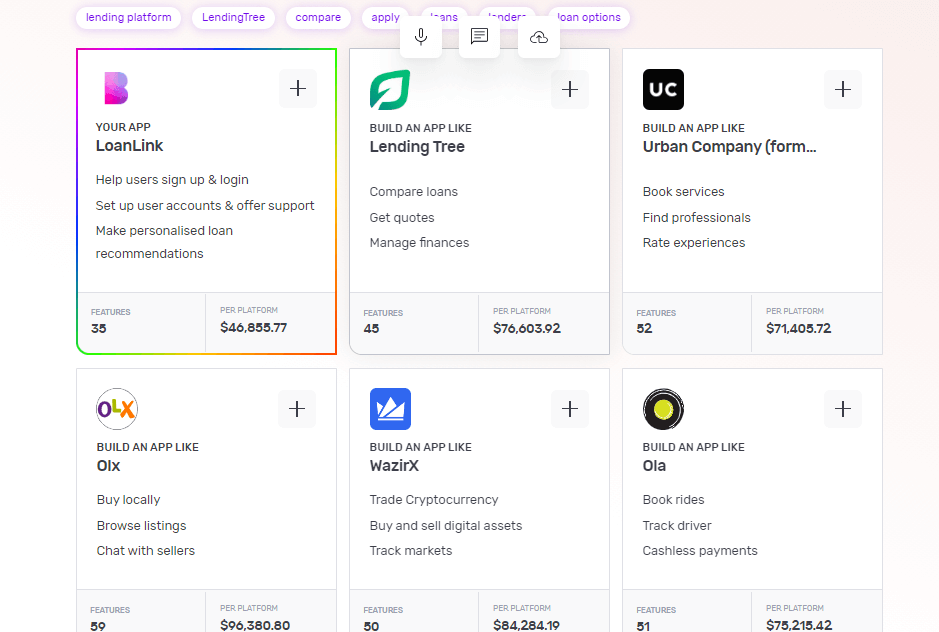Click Urban Company price $71,405.72

pyautogui.click(x=798, y=328)
